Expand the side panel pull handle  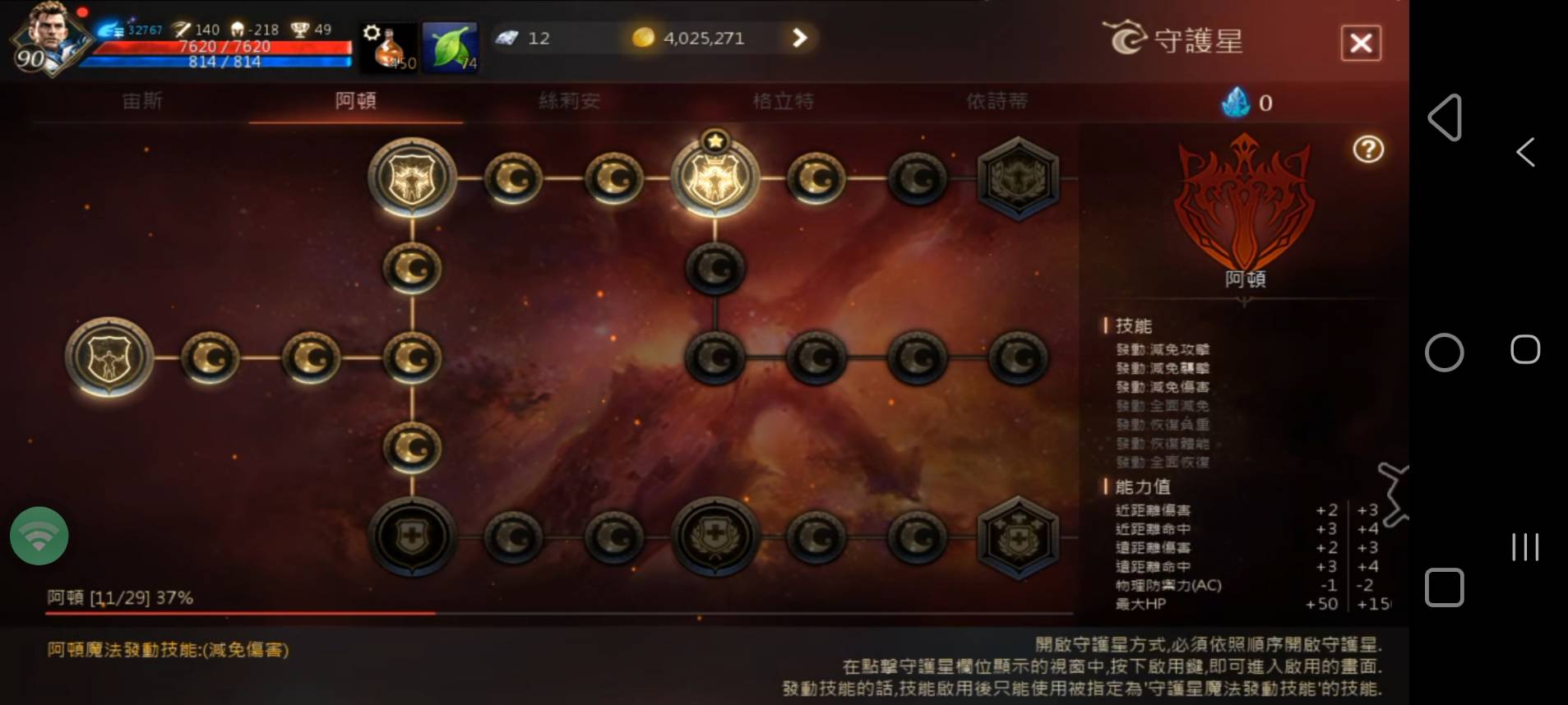[1394, 494]
